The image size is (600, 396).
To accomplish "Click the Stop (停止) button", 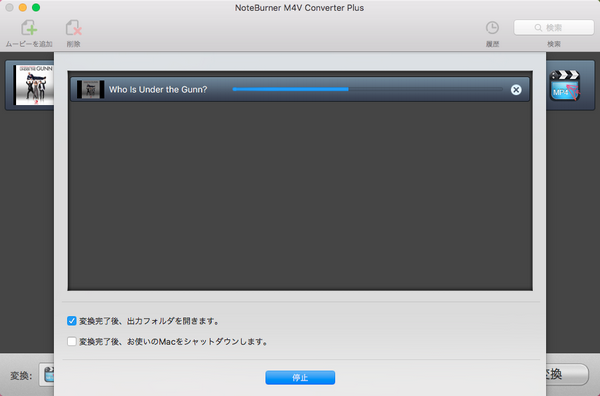I will point(300,378).
